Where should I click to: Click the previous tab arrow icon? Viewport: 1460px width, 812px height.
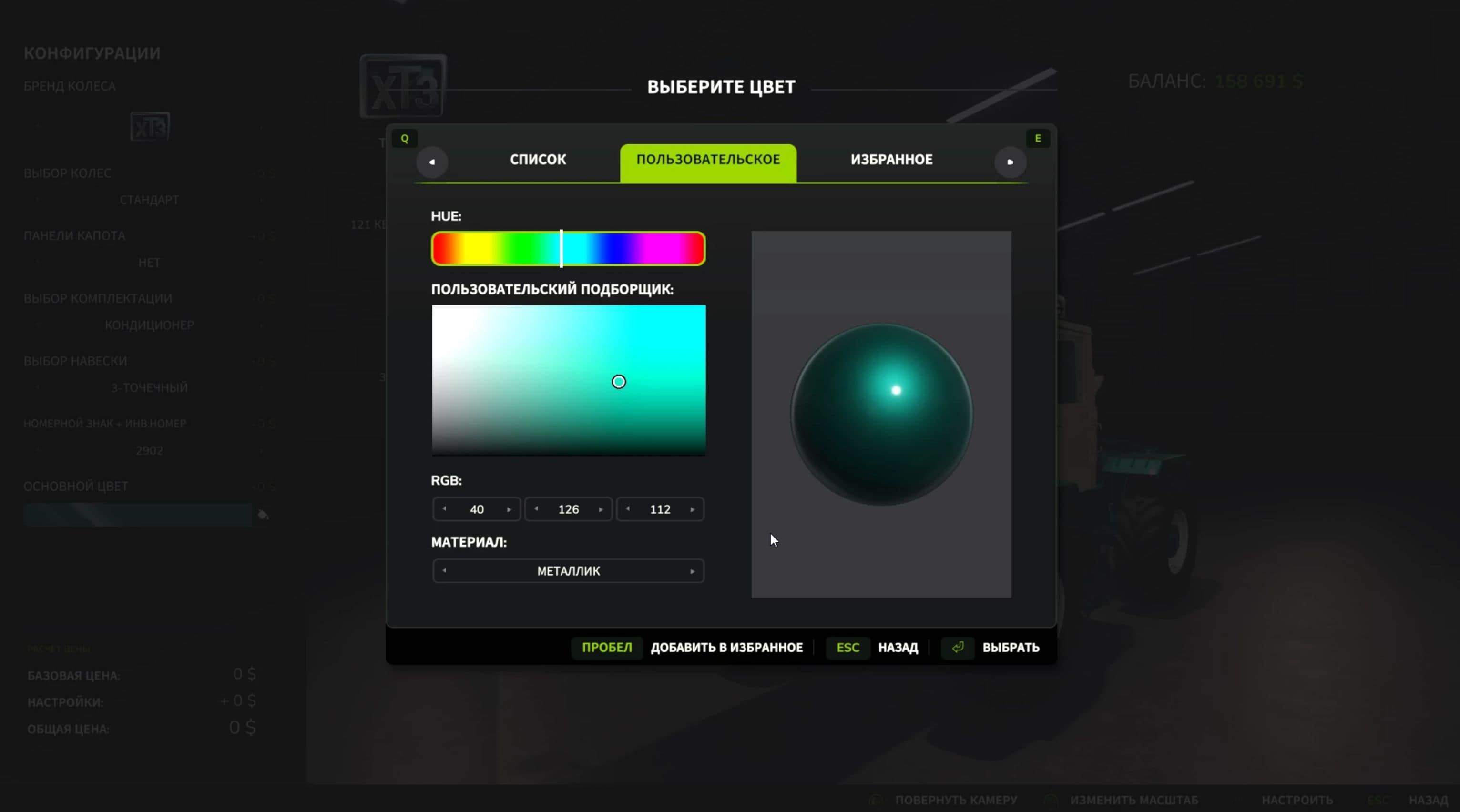(432, 162)
